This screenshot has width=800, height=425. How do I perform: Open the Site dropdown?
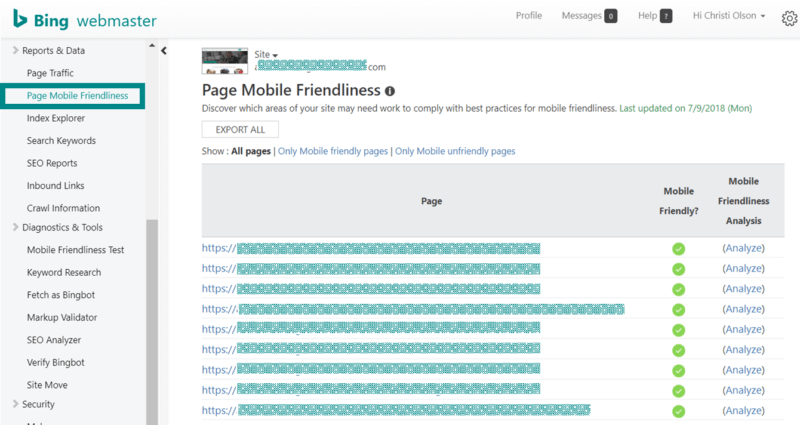[266, 54]
